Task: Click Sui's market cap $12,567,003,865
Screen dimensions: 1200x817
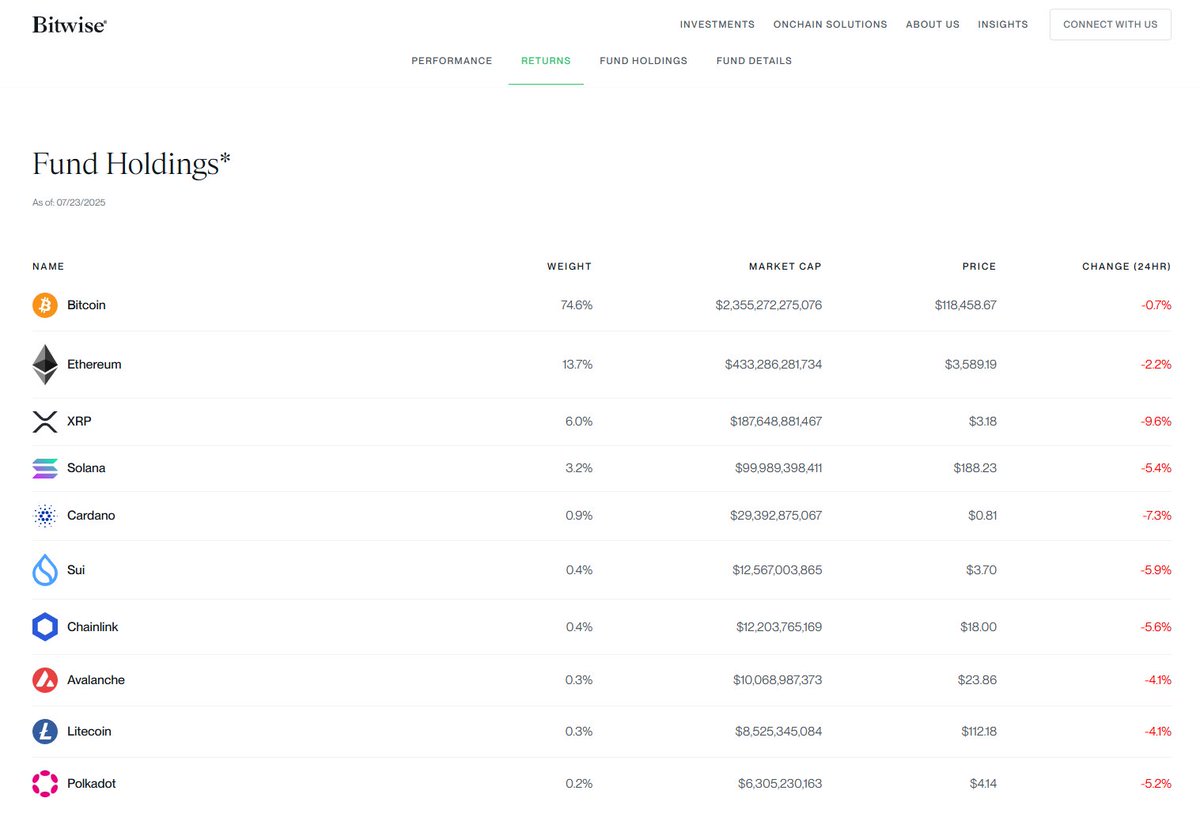Action: click(x=777, y=570)
